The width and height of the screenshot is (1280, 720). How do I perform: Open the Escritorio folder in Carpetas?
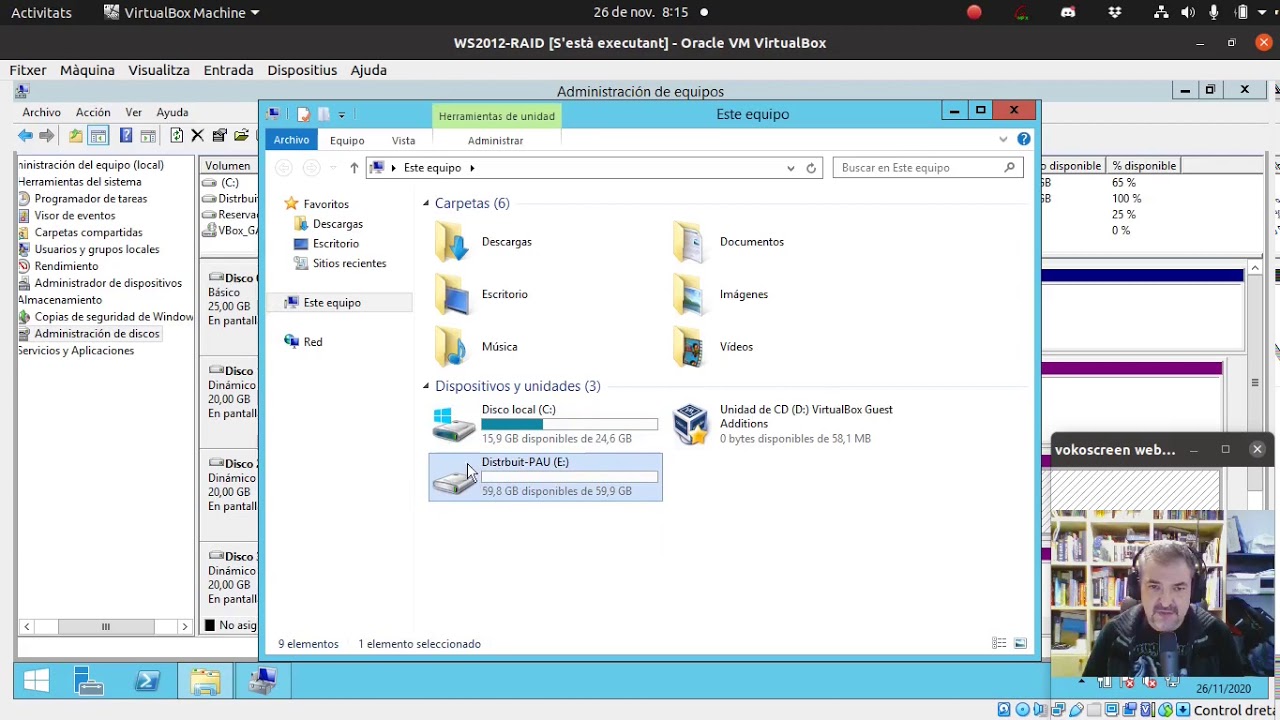click(482, 294)
